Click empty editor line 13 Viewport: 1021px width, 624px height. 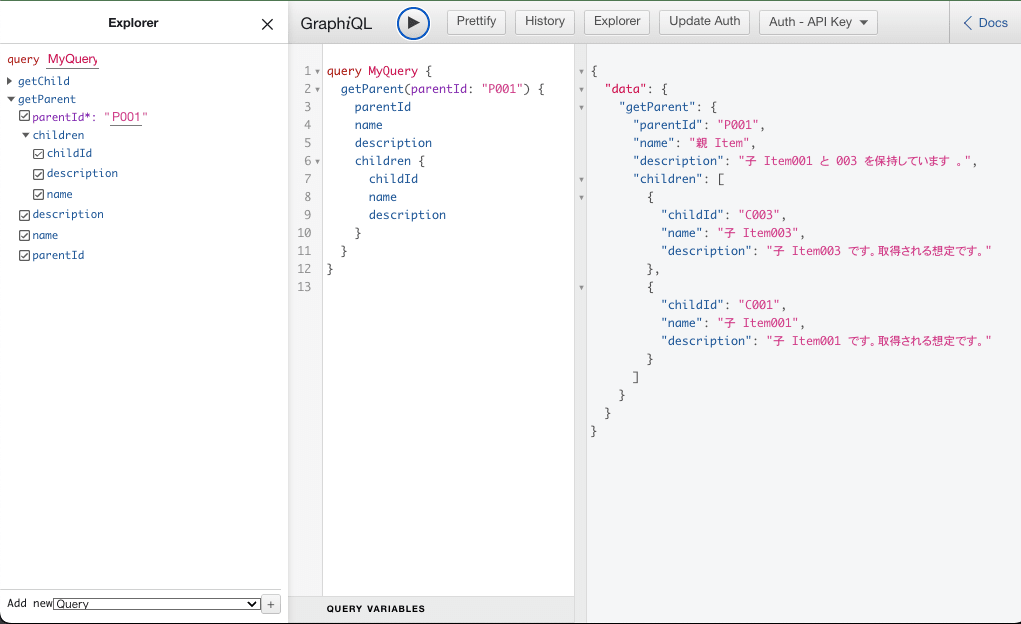click(x=448, y=287)
